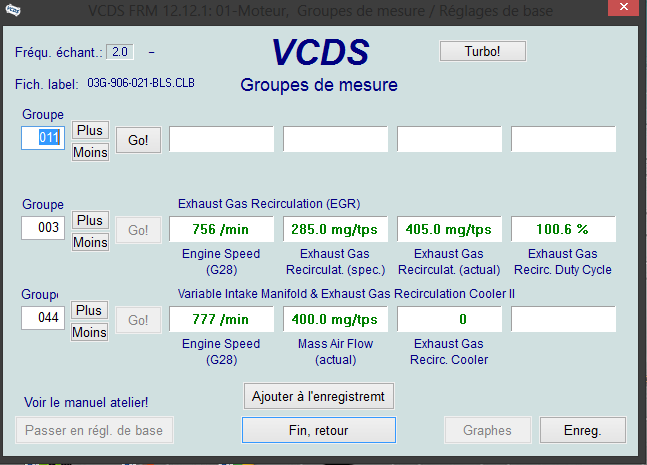Increase group 011 with Plus
Screen dimensions: 647x465
[90, 130]
